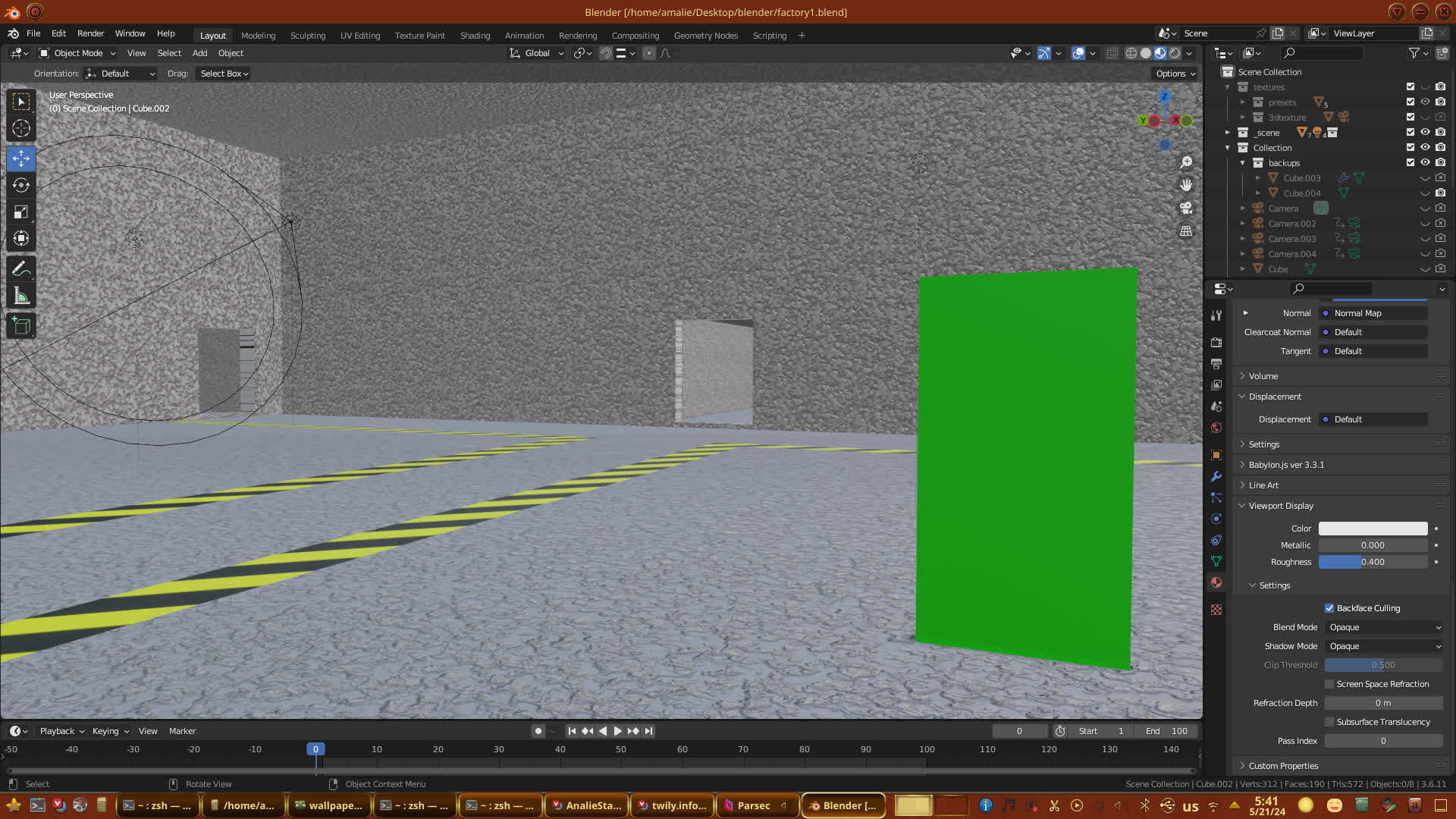Expand the Volume panel

[1263, 376]
